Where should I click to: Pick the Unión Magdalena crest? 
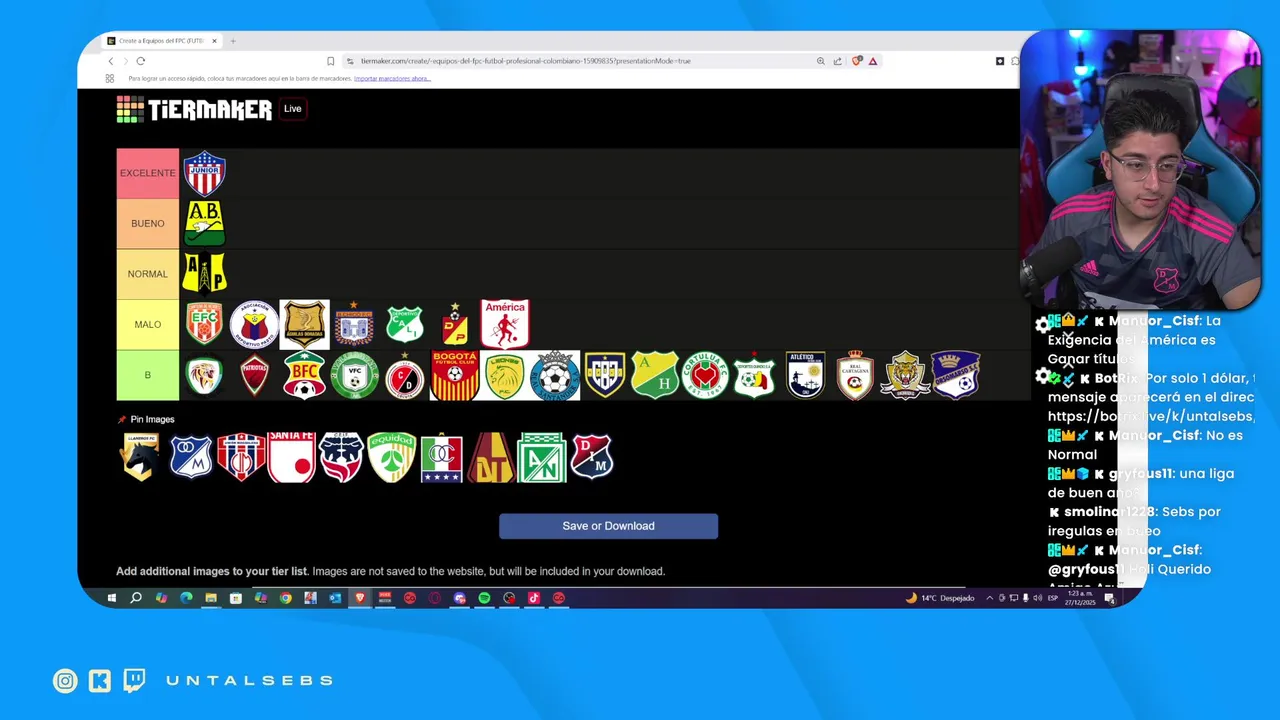pos(241,457)
